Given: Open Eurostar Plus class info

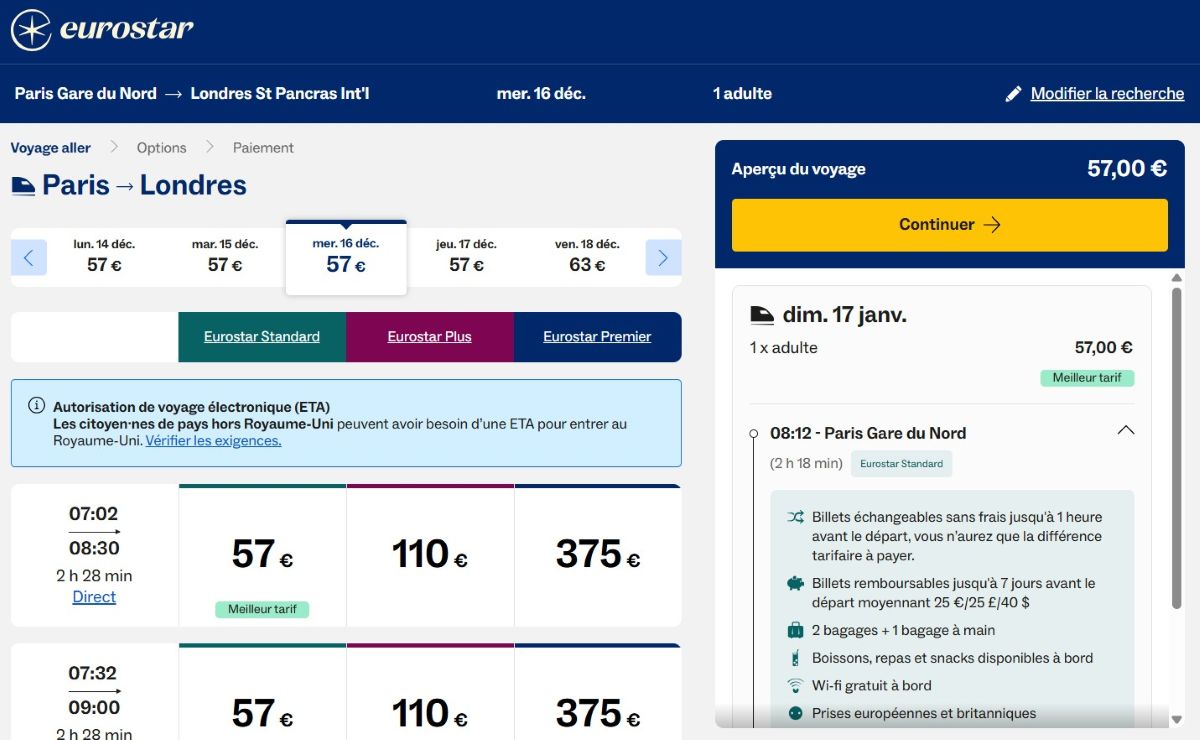Looking at the screenshot, I should [x=430, y=337].
